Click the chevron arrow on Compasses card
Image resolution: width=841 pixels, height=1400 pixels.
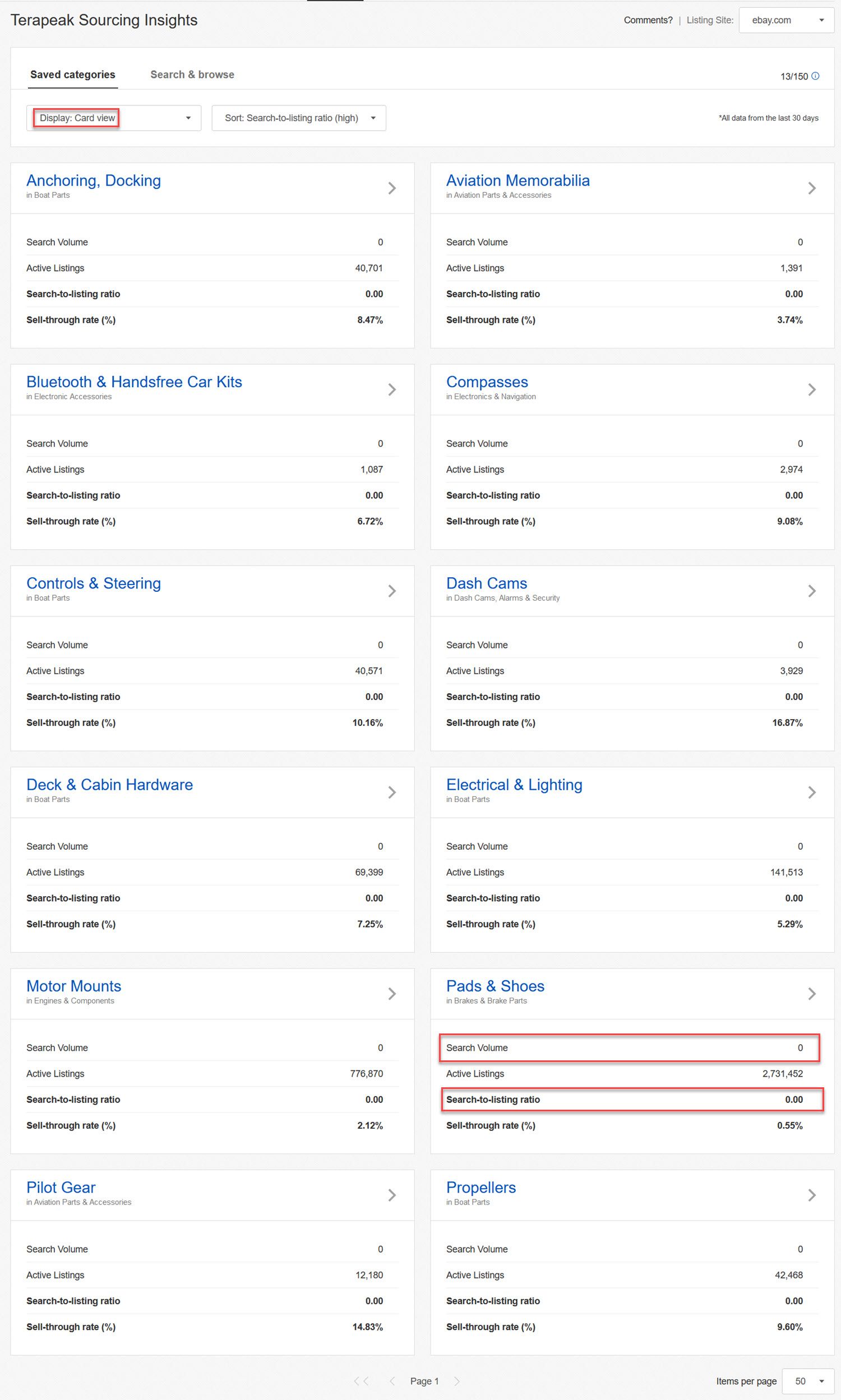point(811,390)
